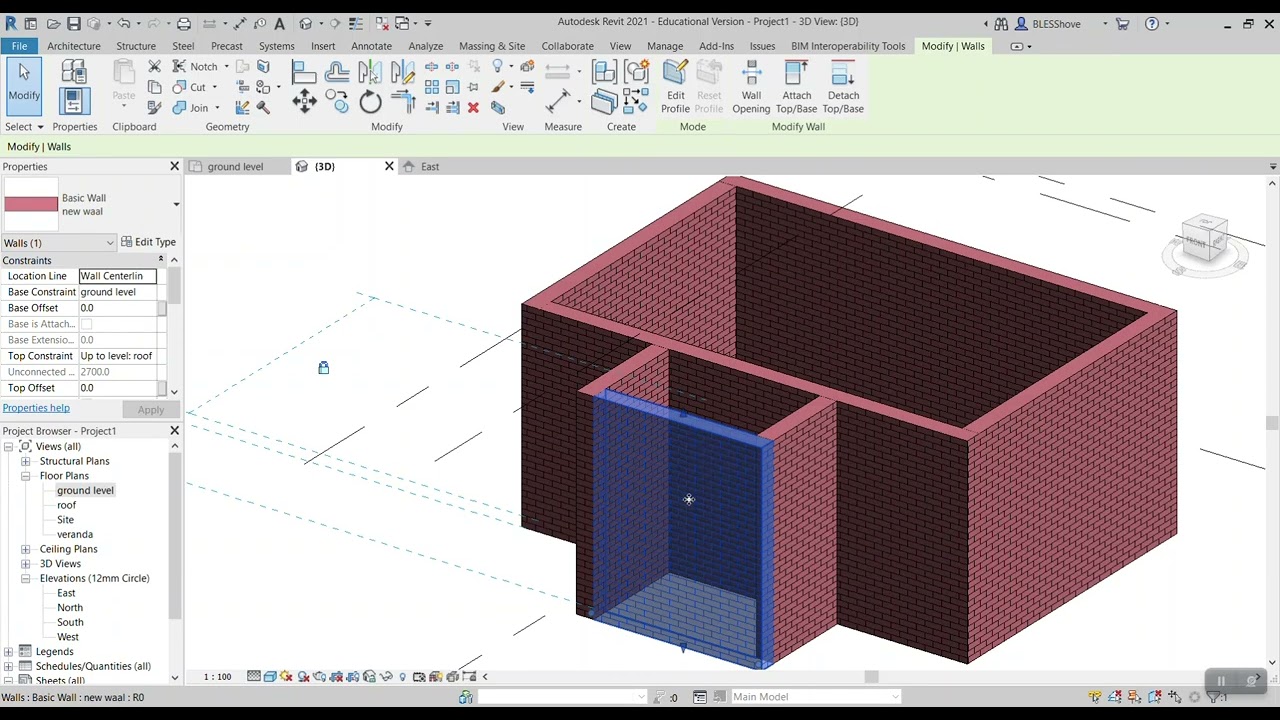Screen dimensions: 1280x720
Task: Open the wall Type Selector dropdown
Action: [x=176, y=205]
